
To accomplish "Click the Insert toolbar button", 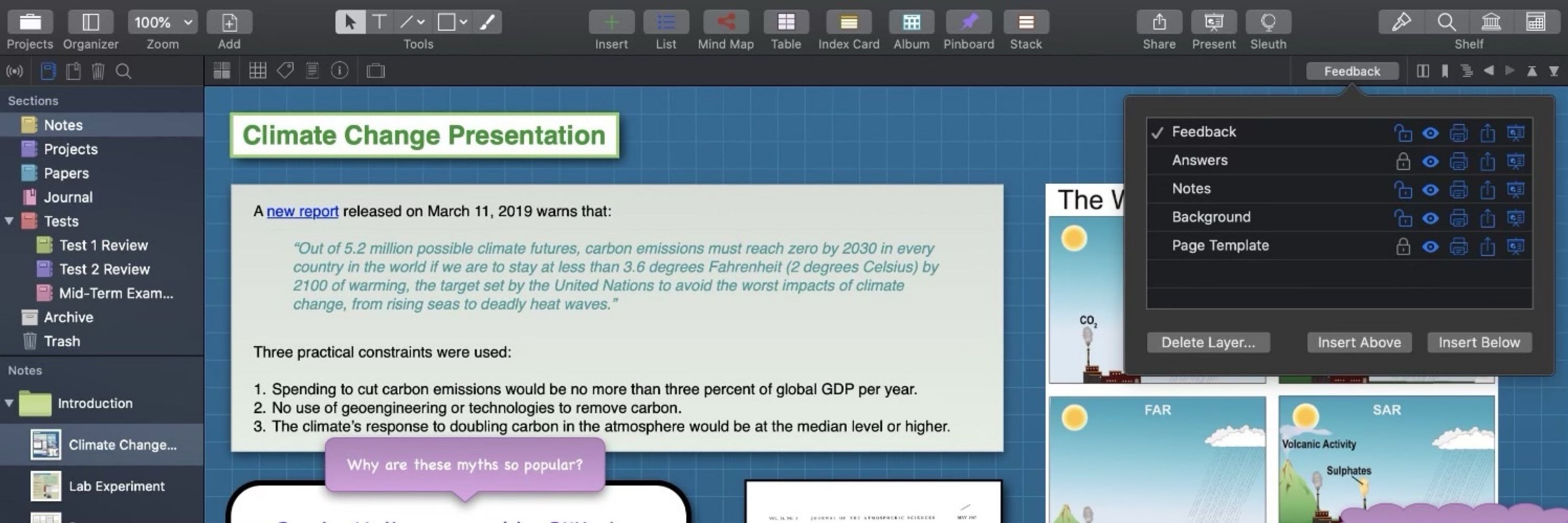I will click(x=611, y=22).
